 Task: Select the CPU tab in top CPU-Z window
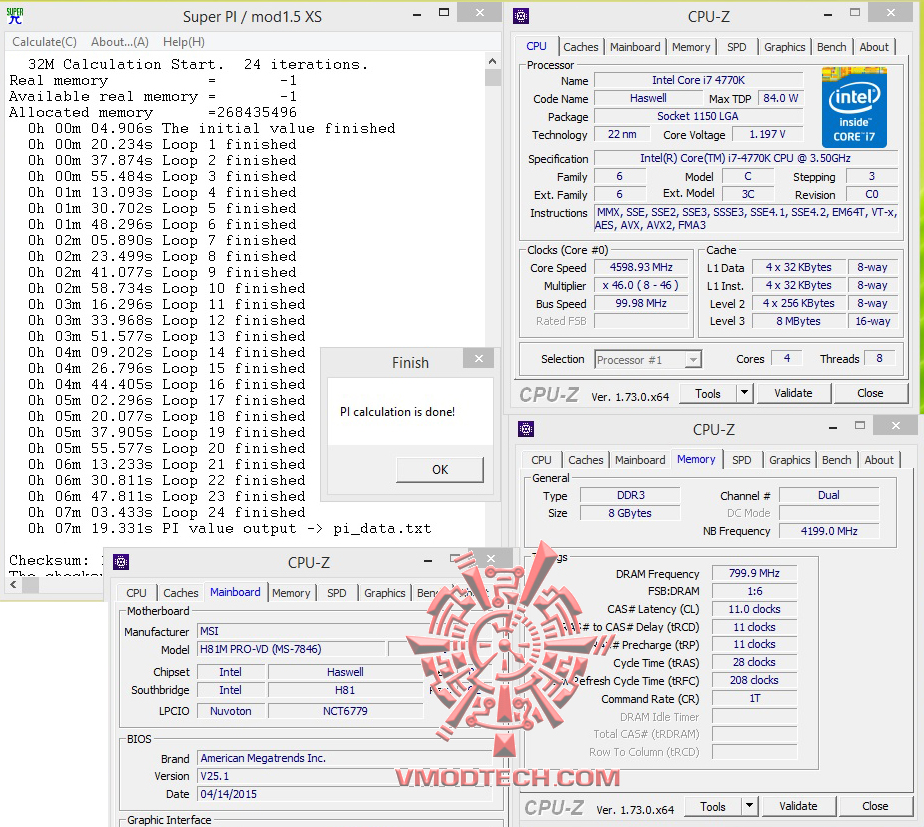click(x=536, y=46)
